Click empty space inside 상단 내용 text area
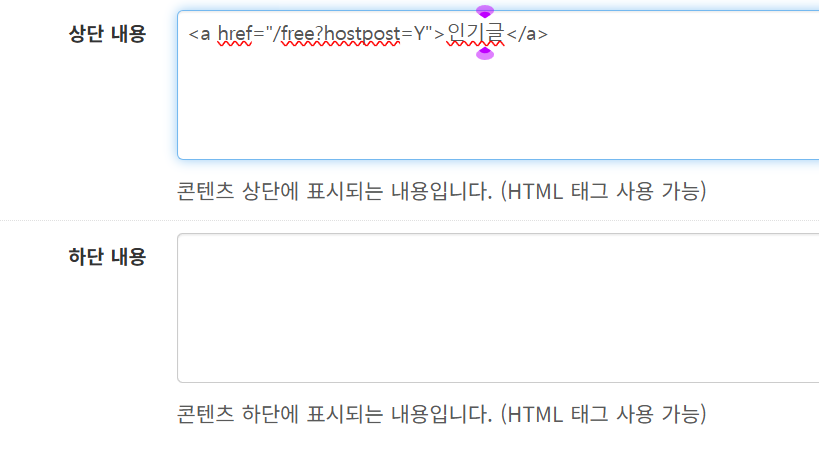The height and width of the screenshot is (469, 819). pyautogui.click(x=498, y=104)
